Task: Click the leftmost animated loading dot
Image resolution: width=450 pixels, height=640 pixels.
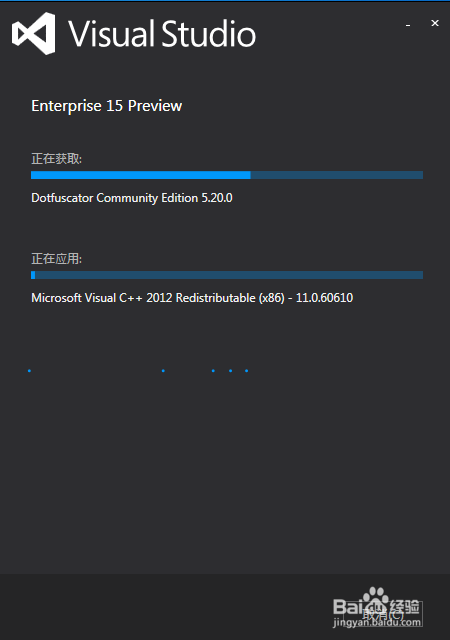Action: [29, 371]
